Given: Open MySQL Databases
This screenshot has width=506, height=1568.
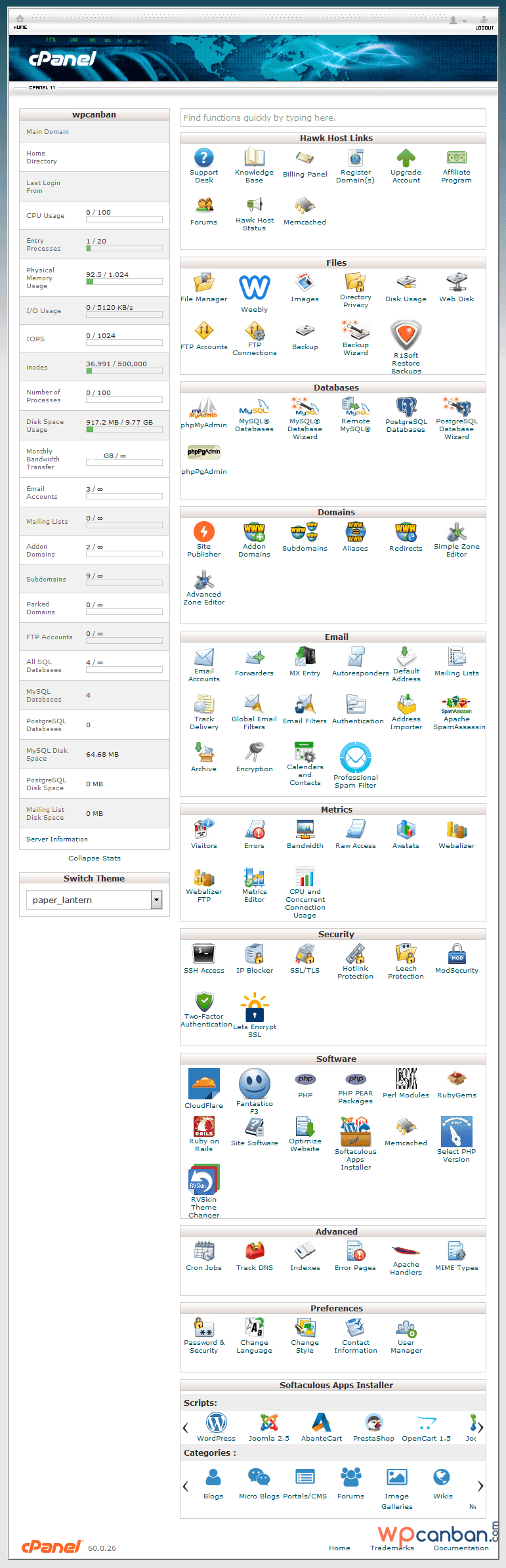Looking at the screenshot, I should (255, 406).
